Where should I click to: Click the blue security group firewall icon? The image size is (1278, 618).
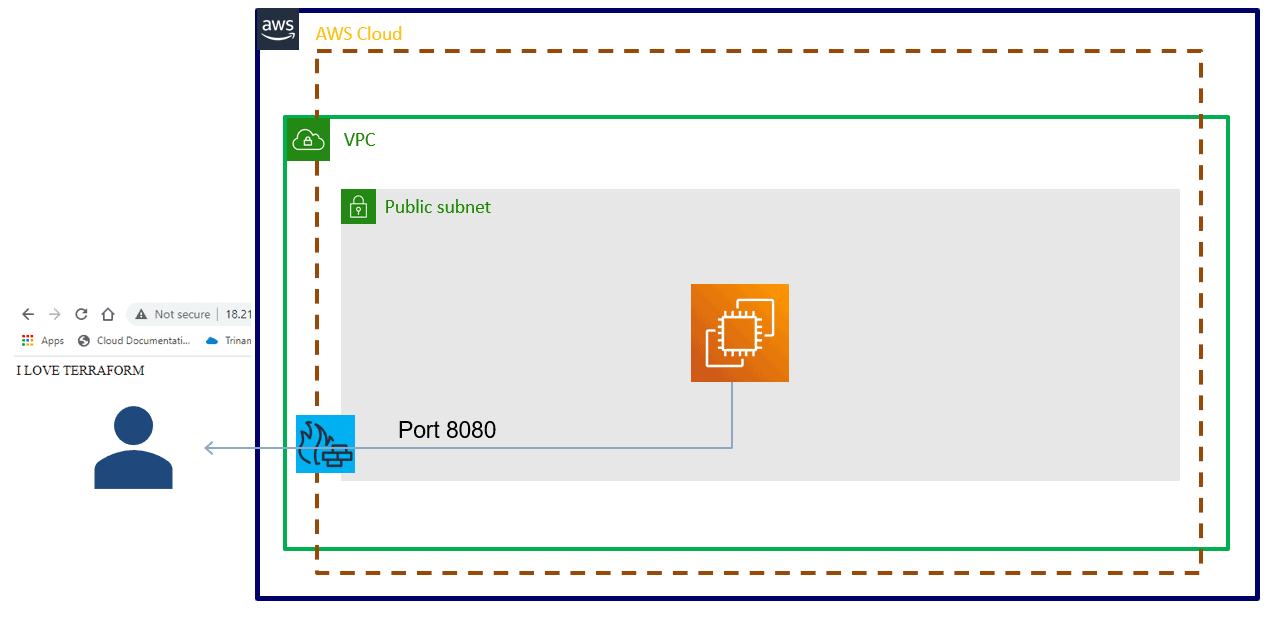pos(326,444)
